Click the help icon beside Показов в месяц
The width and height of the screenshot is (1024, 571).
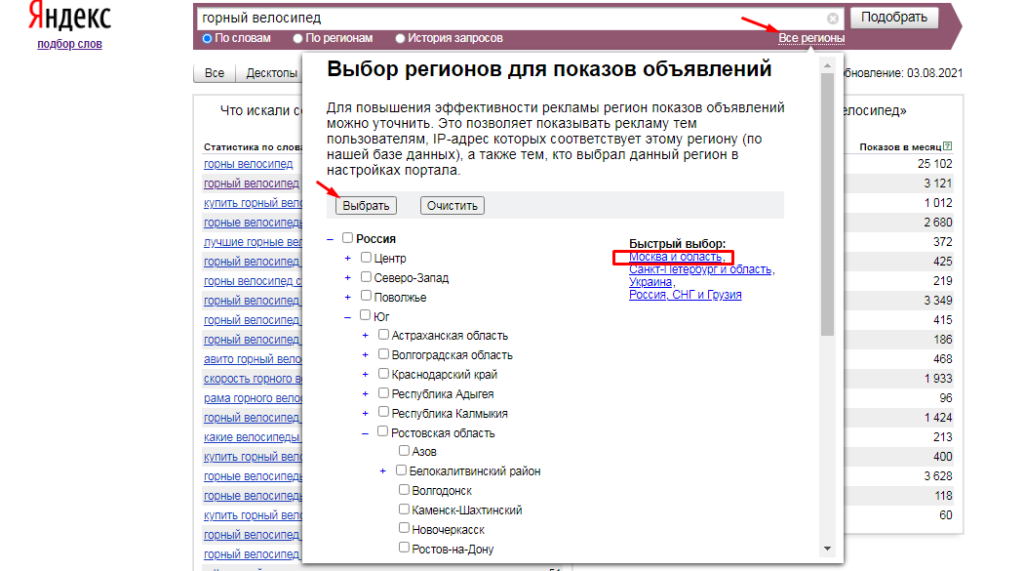point(948,146)
